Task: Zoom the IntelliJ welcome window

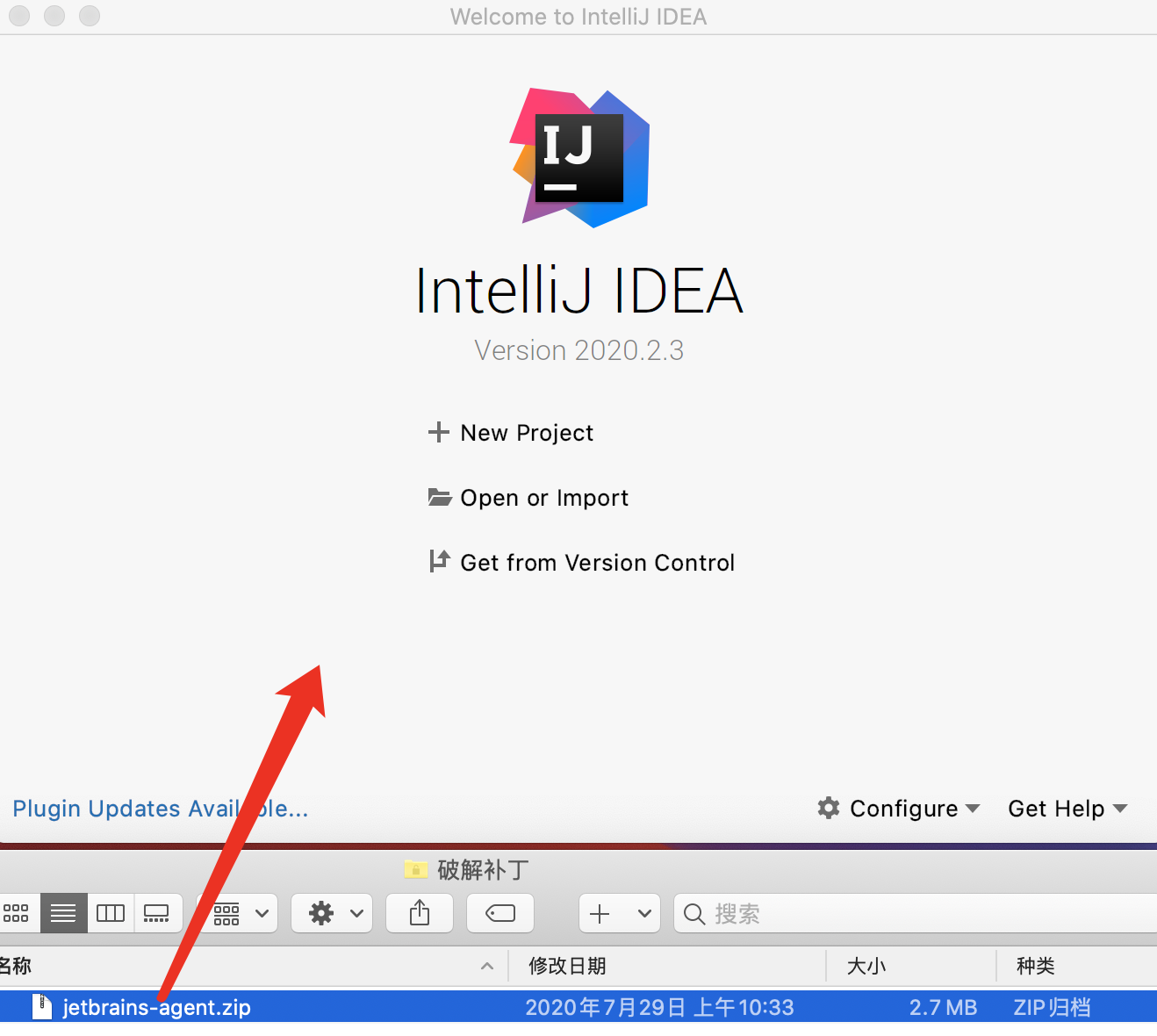Action: [x=90, y=16]
